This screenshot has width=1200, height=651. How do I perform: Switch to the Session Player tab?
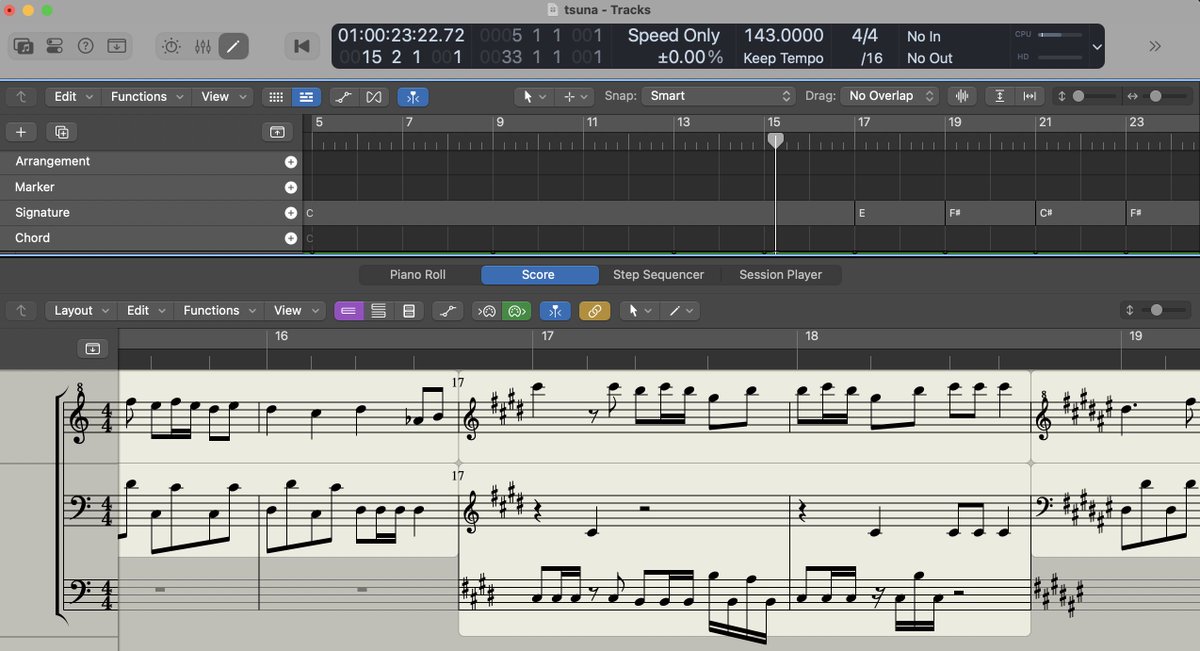[x=780, y=275]
